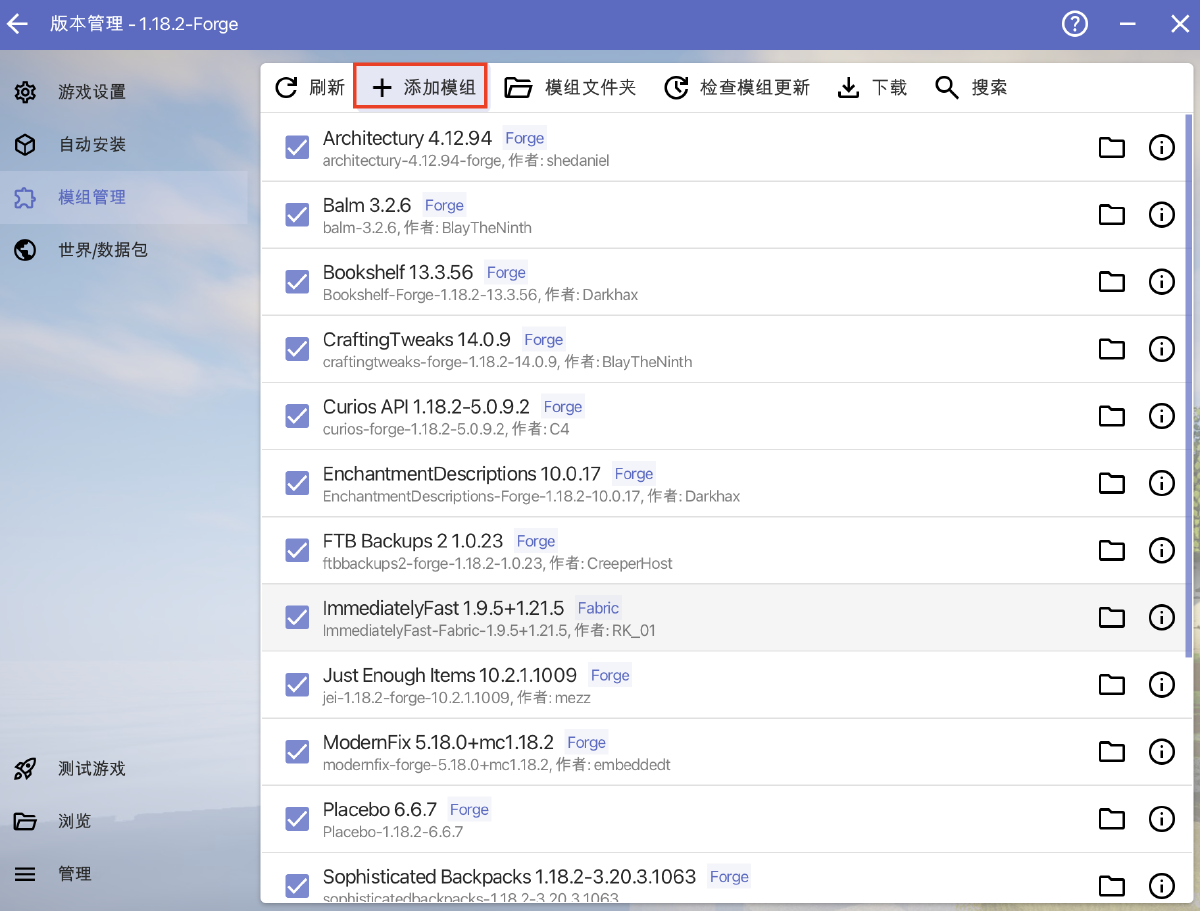Expand the 管理 menu at bottom left
Viewport: 1200px width, 911px height.
(x=74, y=874)
